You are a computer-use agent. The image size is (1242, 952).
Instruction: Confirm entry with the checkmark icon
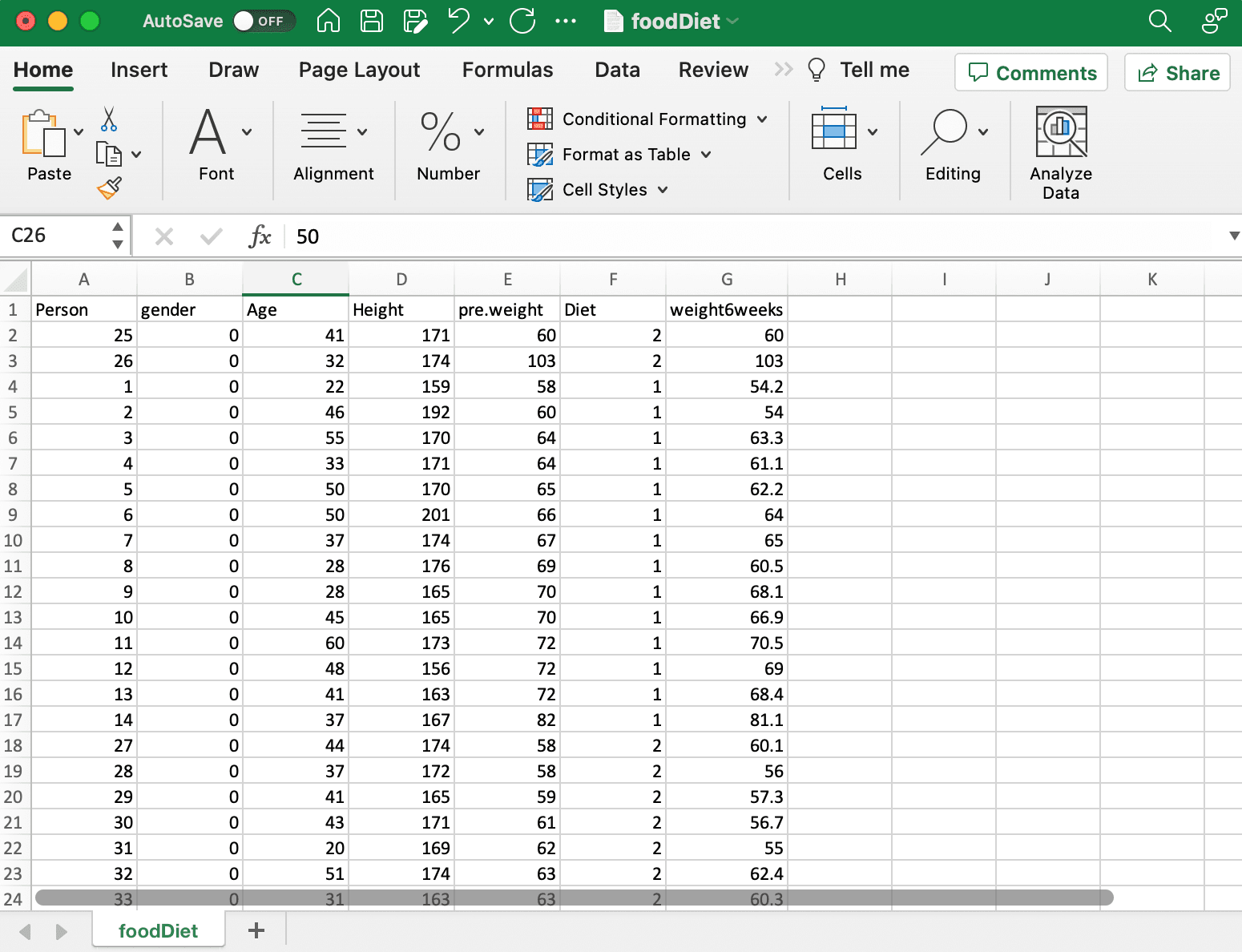point(212,236)
